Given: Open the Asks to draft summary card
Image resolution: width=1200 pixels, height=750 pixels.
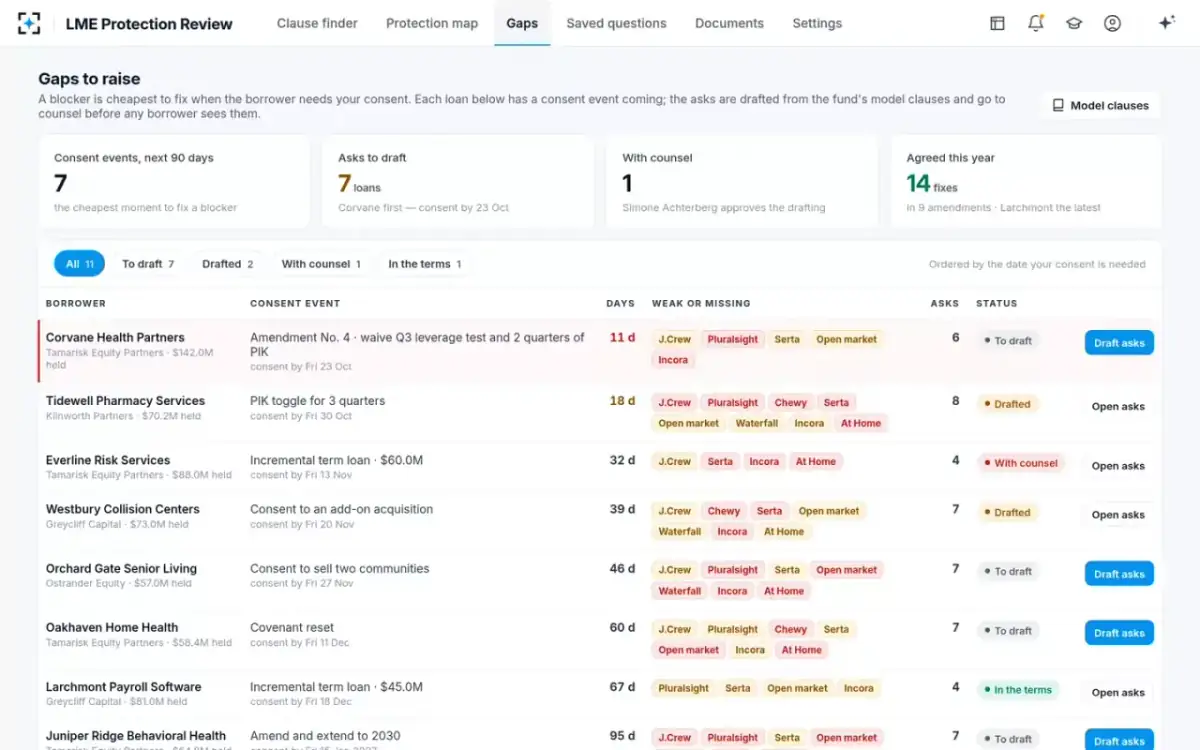Looking at the screenshot, I should [x=458, y=182].
